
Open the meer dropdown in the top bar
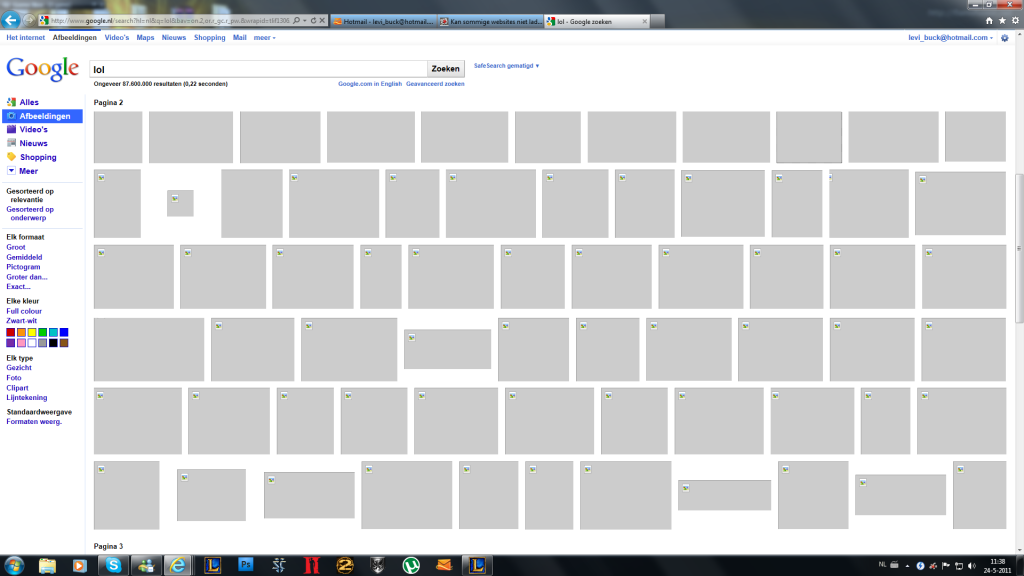pos(264,37)
